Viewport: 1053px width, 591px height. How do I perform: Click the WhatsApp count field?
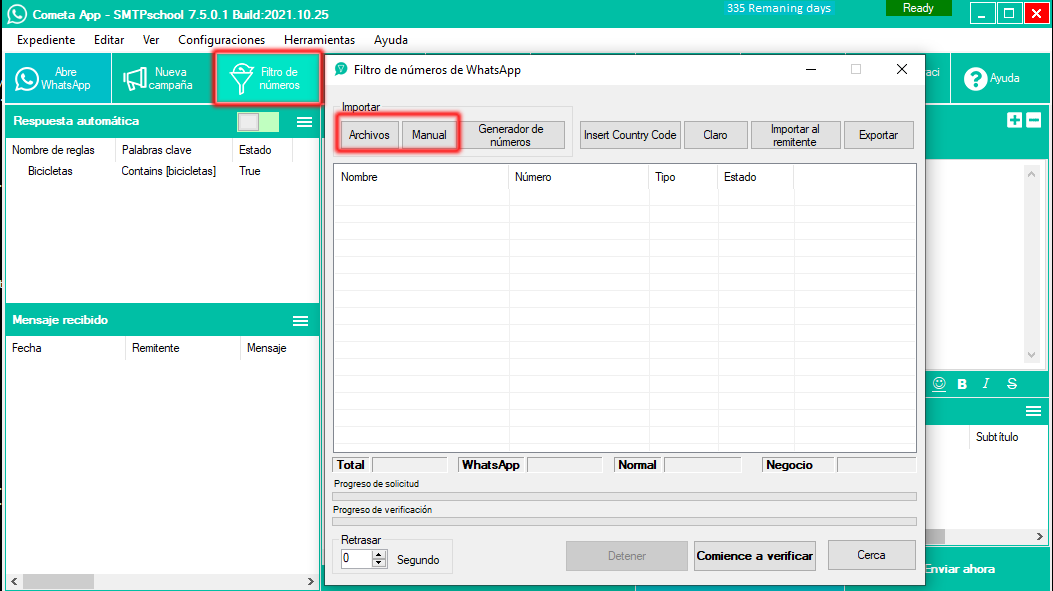pos(565,465)
